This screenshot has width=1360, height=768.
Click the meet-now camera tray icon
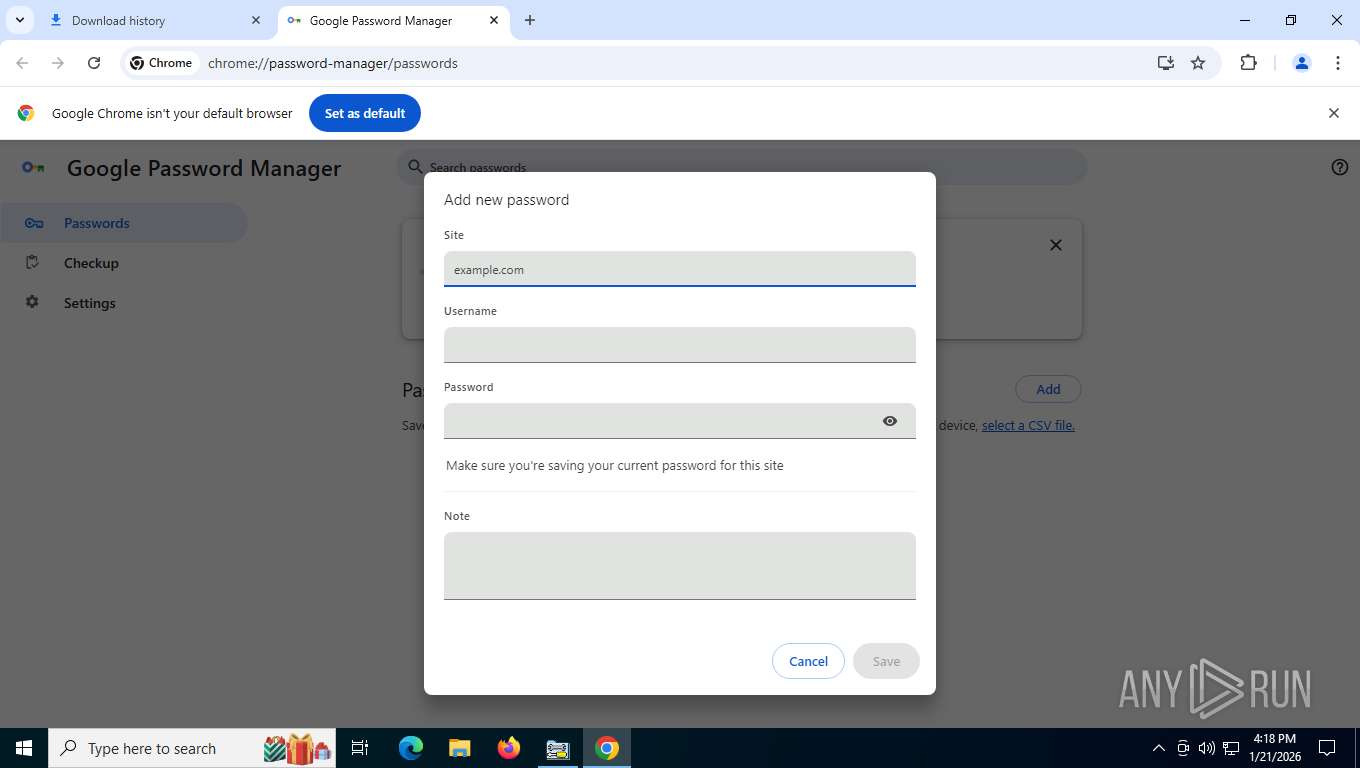click(1183, 748)
